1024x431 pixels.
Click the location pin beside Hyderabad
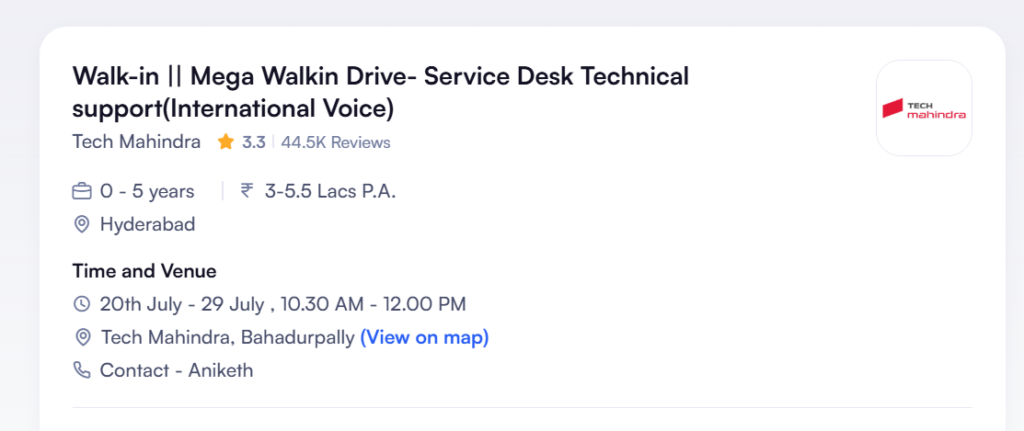[x=82, y=225]
